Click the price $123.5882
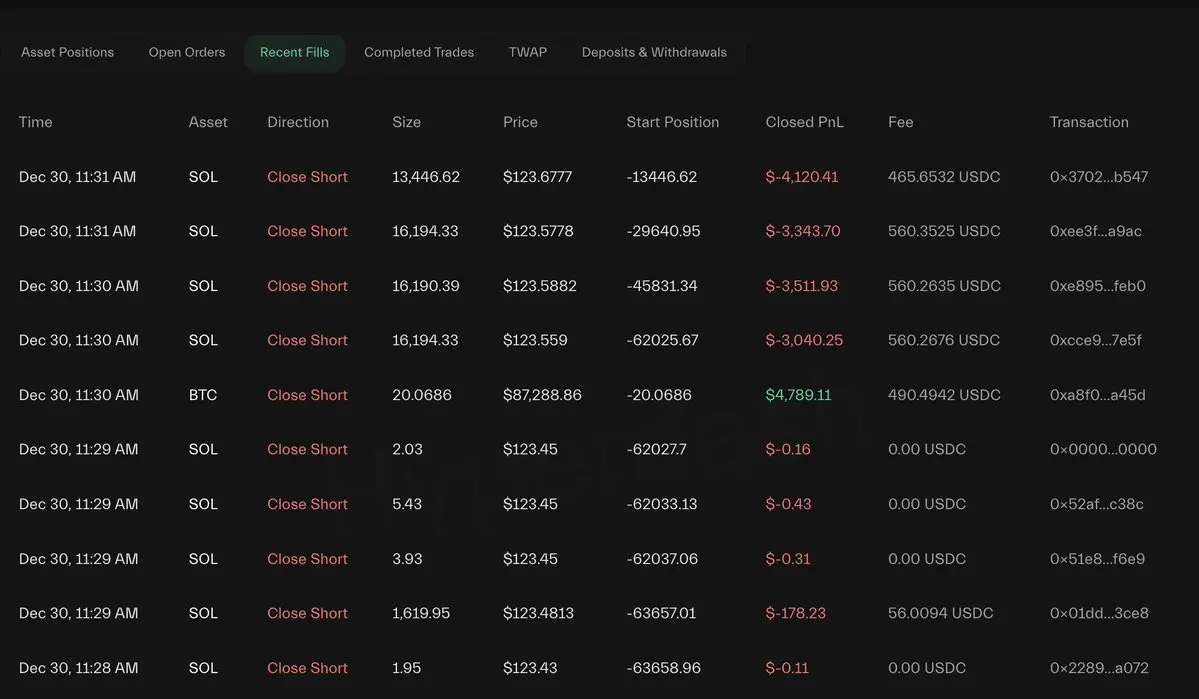1199x699 pixels. [x=540, y=285]
